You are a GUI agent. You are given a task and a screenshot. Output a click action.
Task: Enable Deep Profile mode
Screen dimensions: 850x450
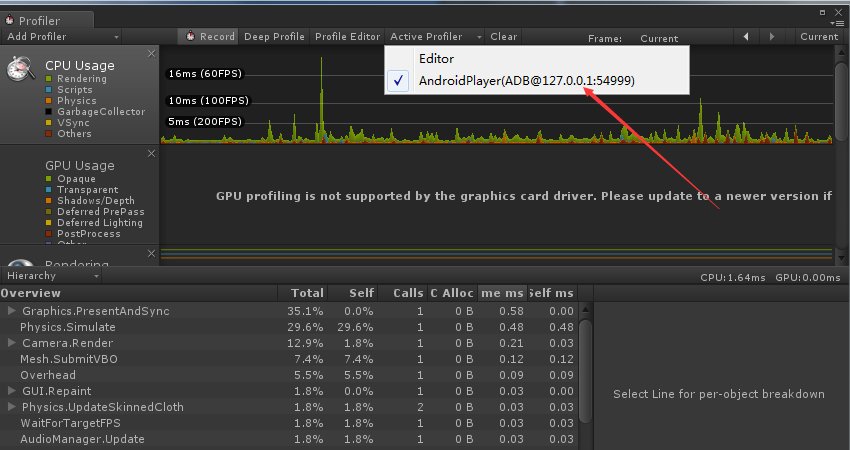coord(274,37)
